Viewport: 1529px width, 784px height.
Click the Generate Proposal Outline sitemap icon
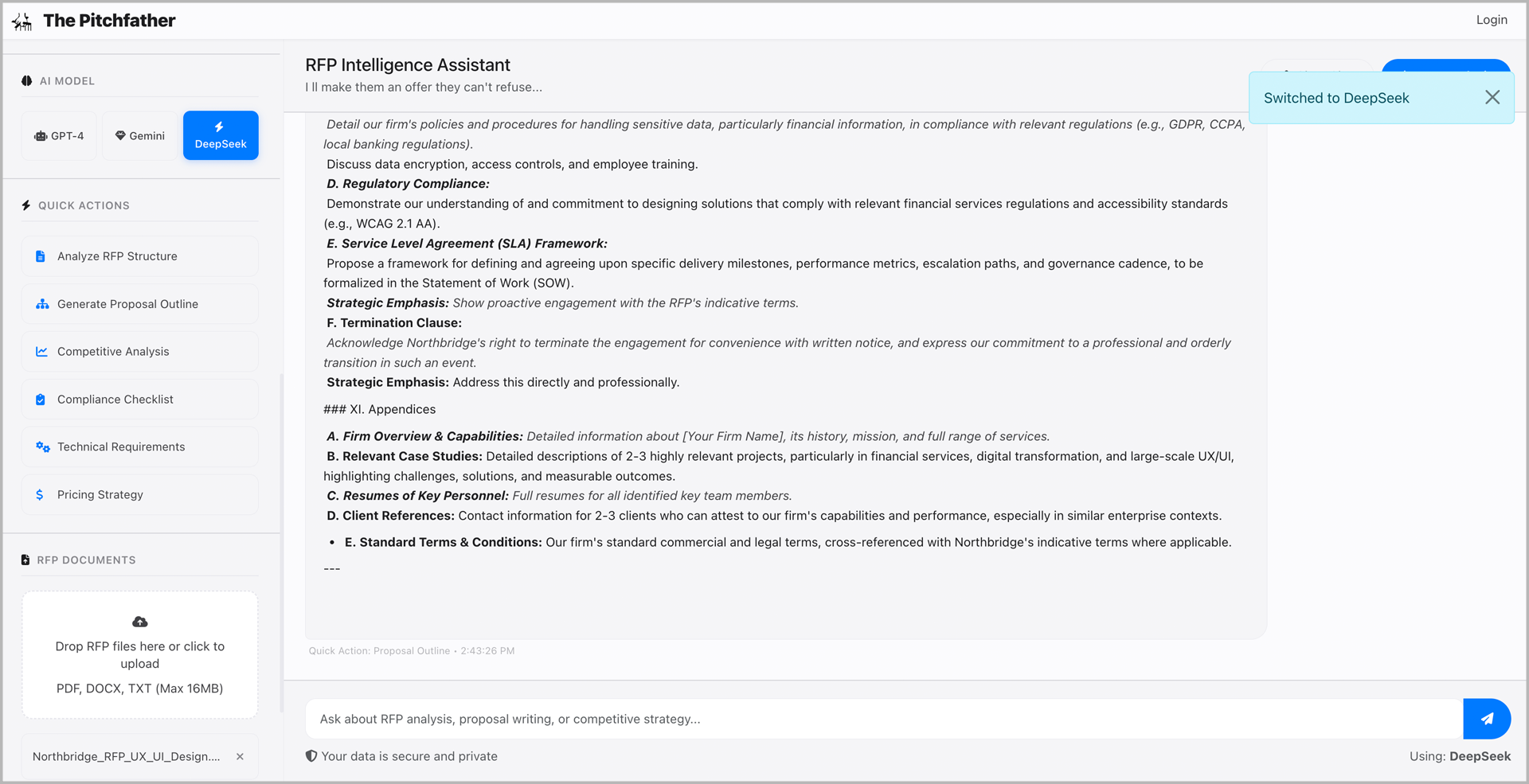pyautogui.click(x=42, y=304)
